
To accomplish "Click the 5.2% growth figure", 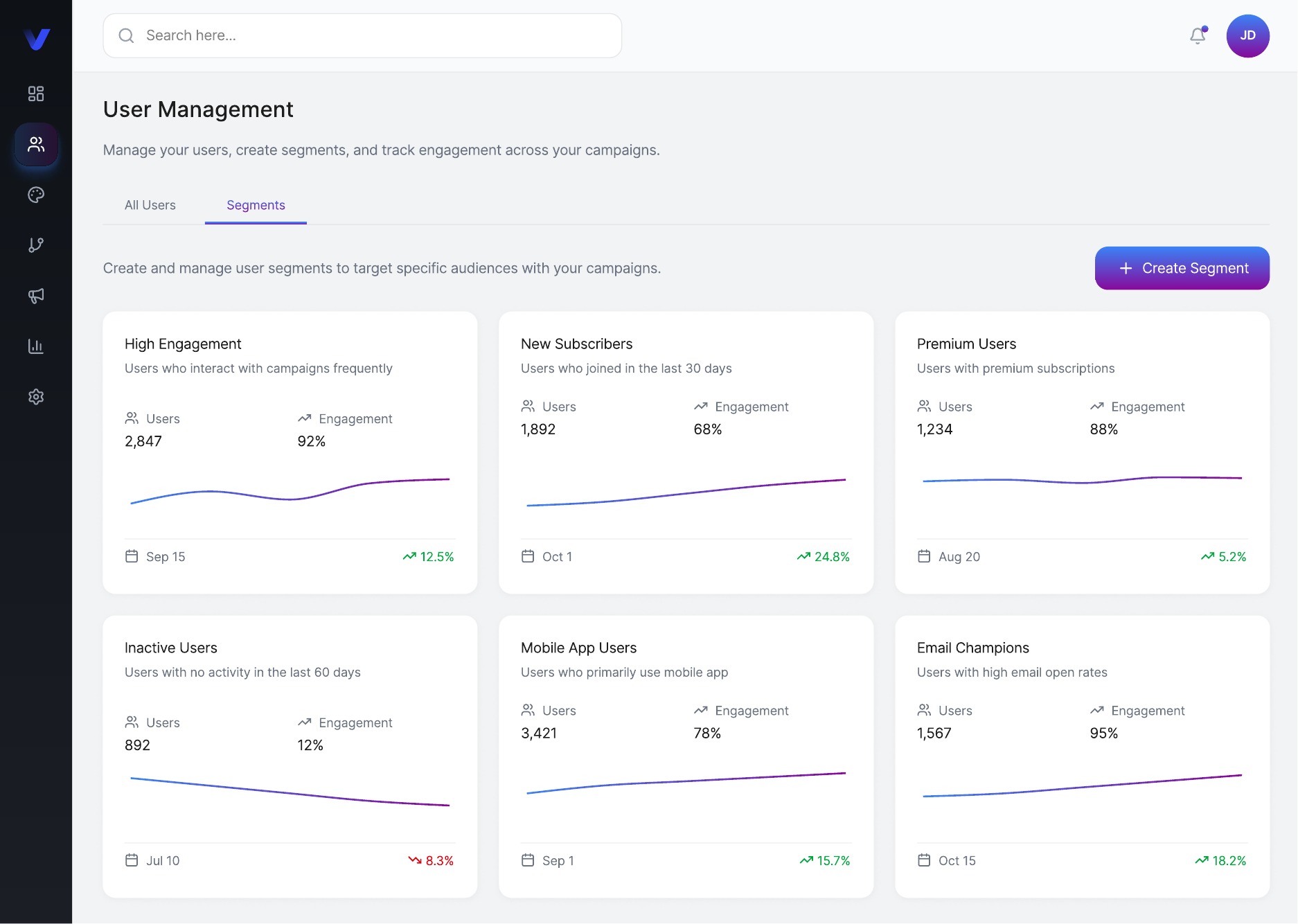I will 1232,557.
